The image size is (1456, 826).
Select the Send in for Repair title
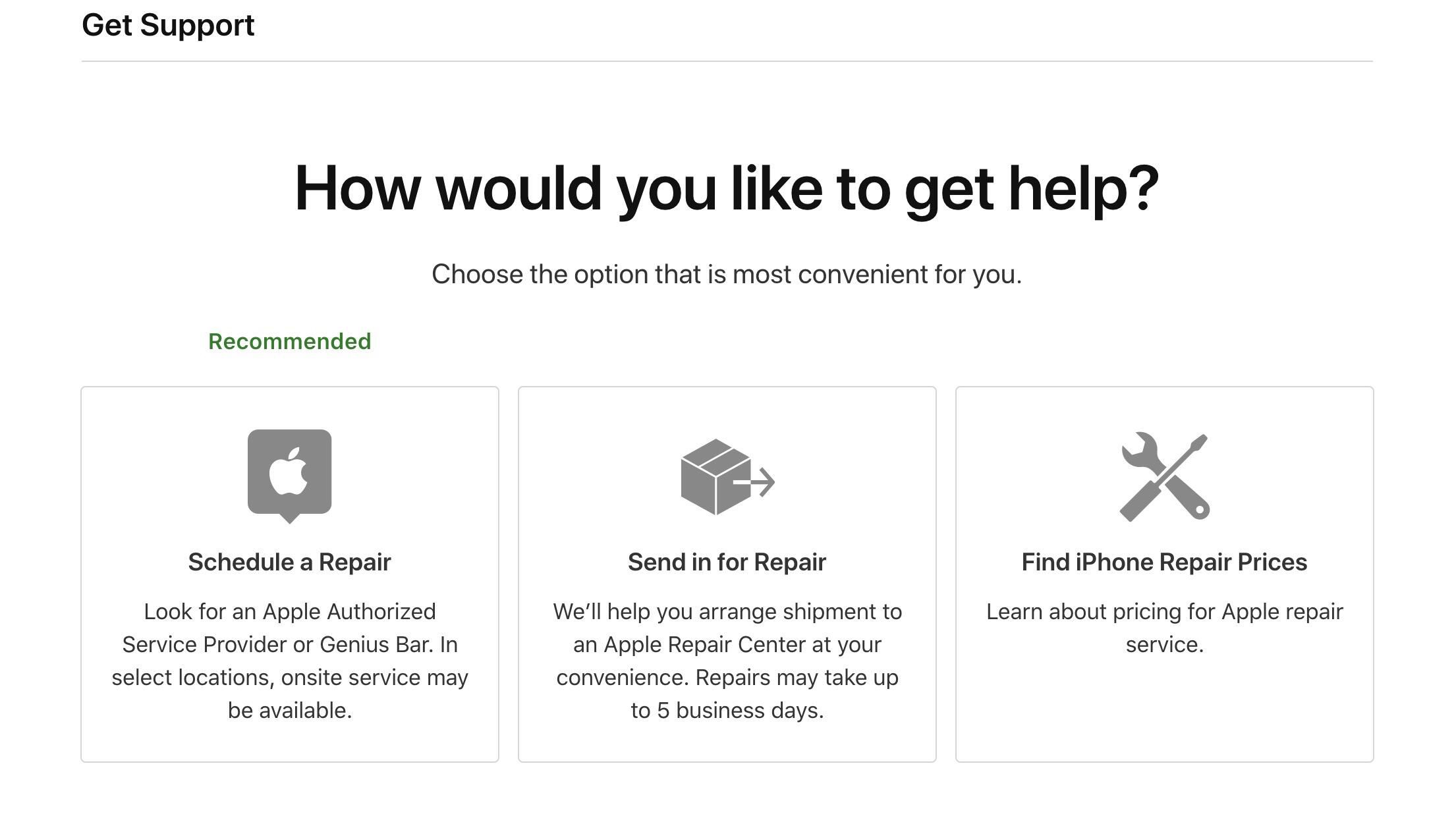click(x=727, y=562)
